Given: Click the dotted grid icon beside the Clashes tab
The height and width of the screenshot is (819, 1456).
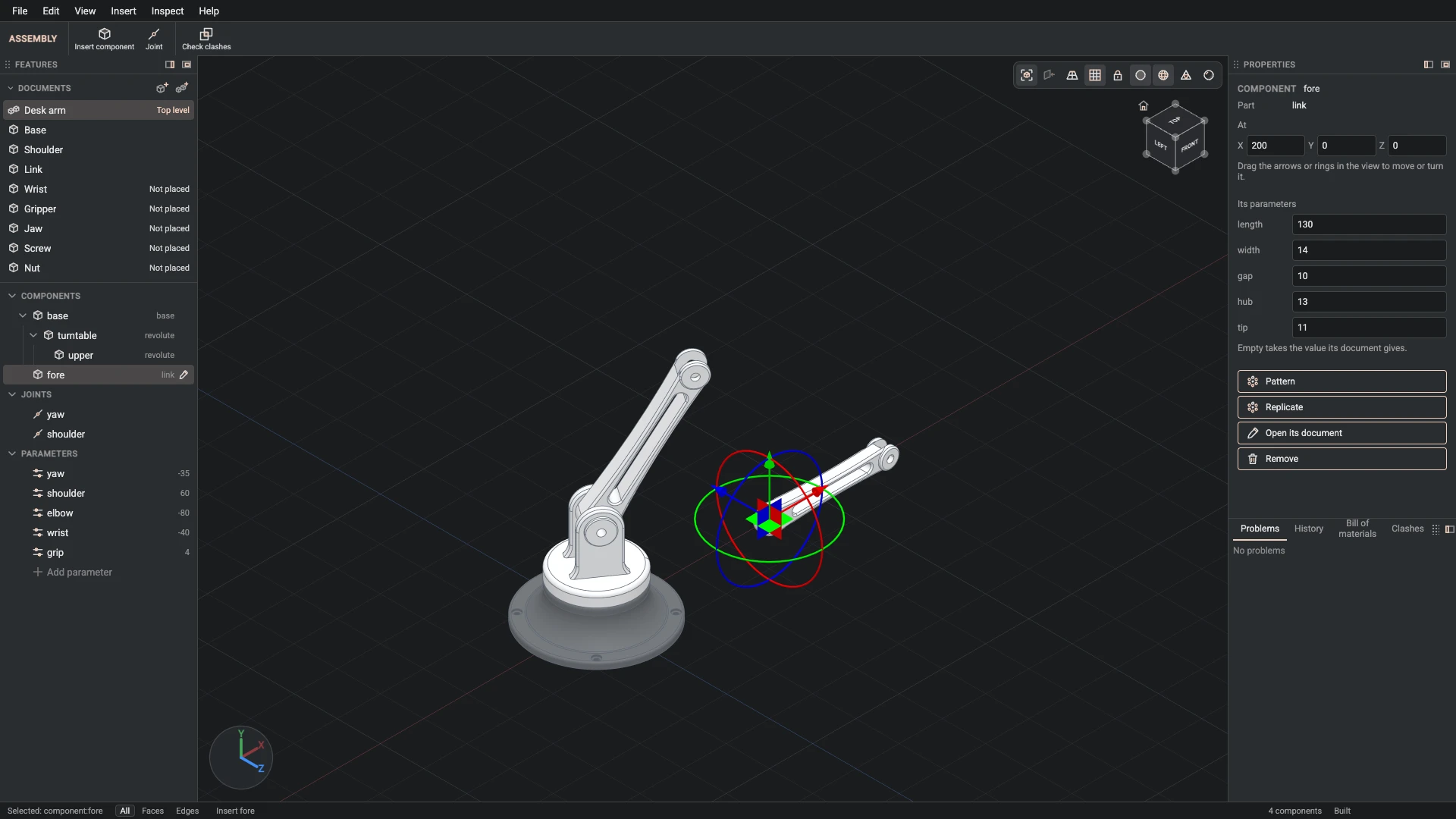Looking at the screenshot, I should click(x=1436, y=529).
